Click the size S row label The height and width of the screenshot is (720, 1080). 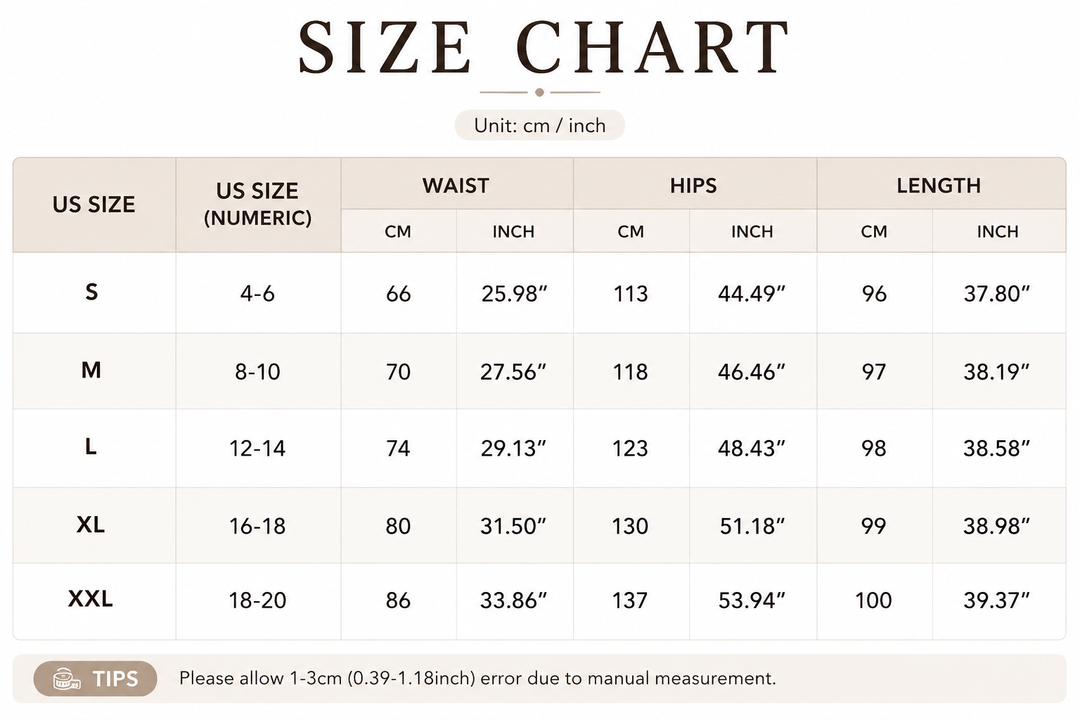point(91,292)
